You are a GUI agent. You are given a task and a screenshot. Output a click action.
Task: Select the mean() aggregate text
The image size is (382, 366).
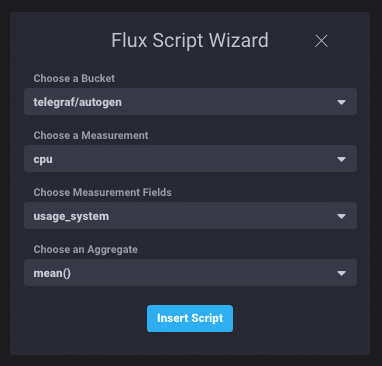coord(52,273)
